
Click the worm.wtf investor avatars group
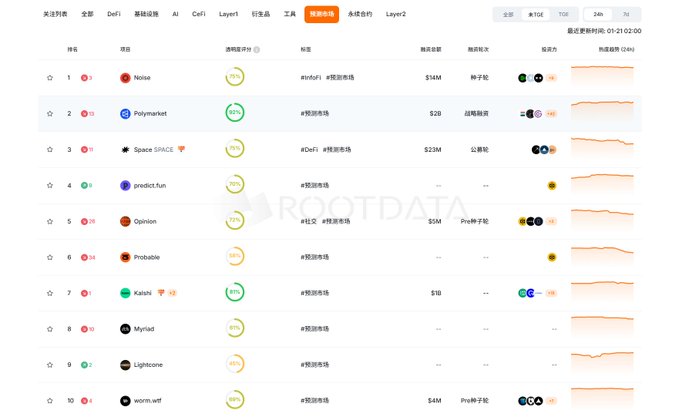pyautogui.click(x=530, y=401)
